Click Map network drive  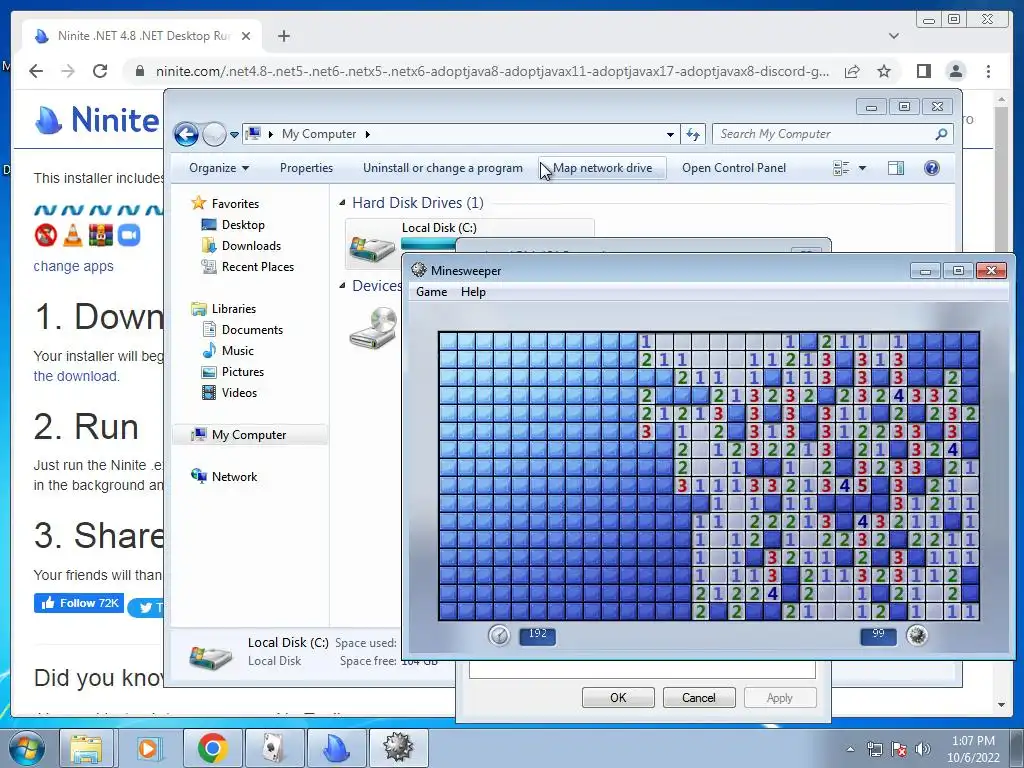click(602, 168)
